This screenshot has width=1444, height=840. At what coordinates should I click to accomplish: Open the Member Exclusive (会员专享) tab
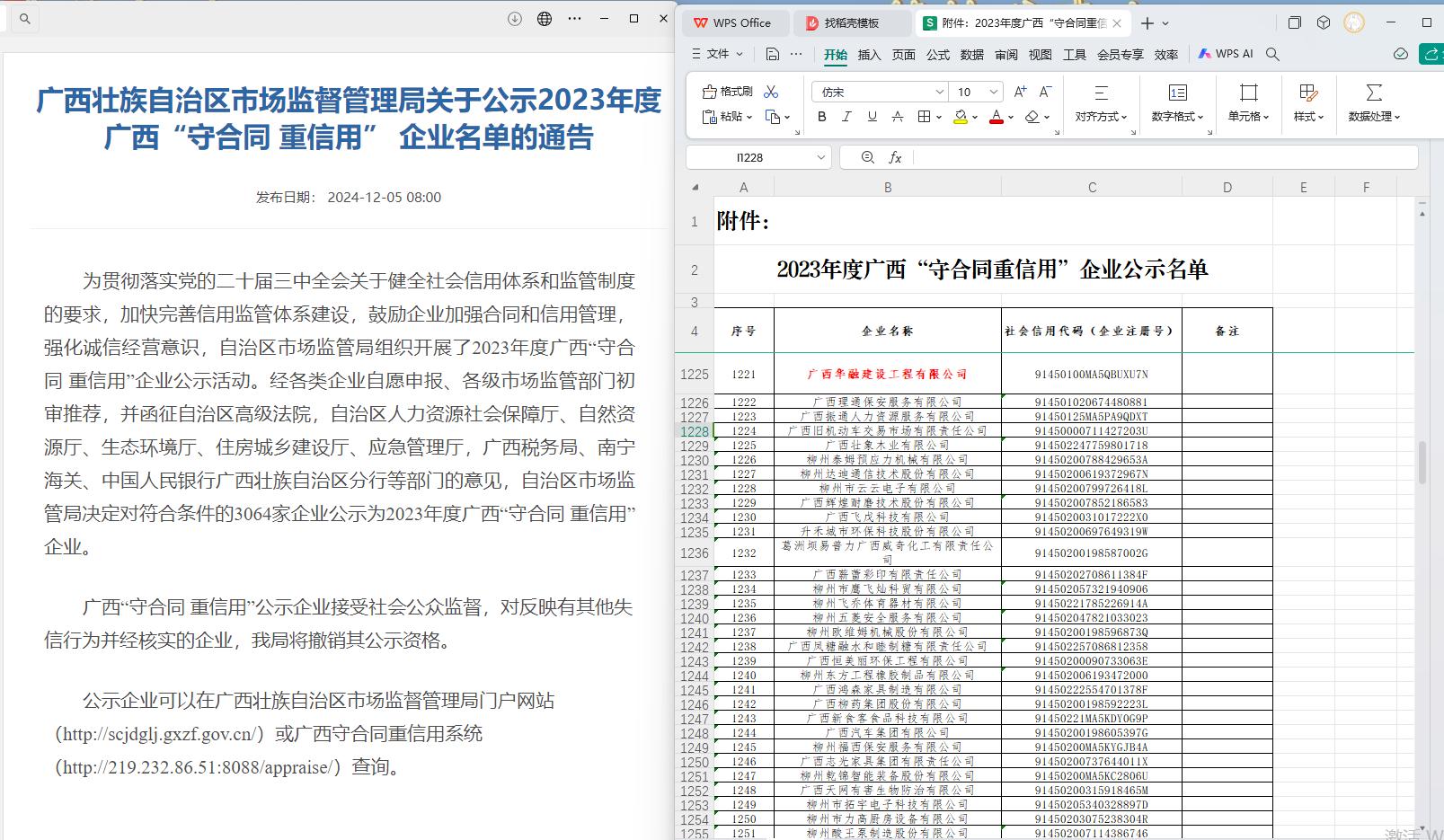point(1121,55)
